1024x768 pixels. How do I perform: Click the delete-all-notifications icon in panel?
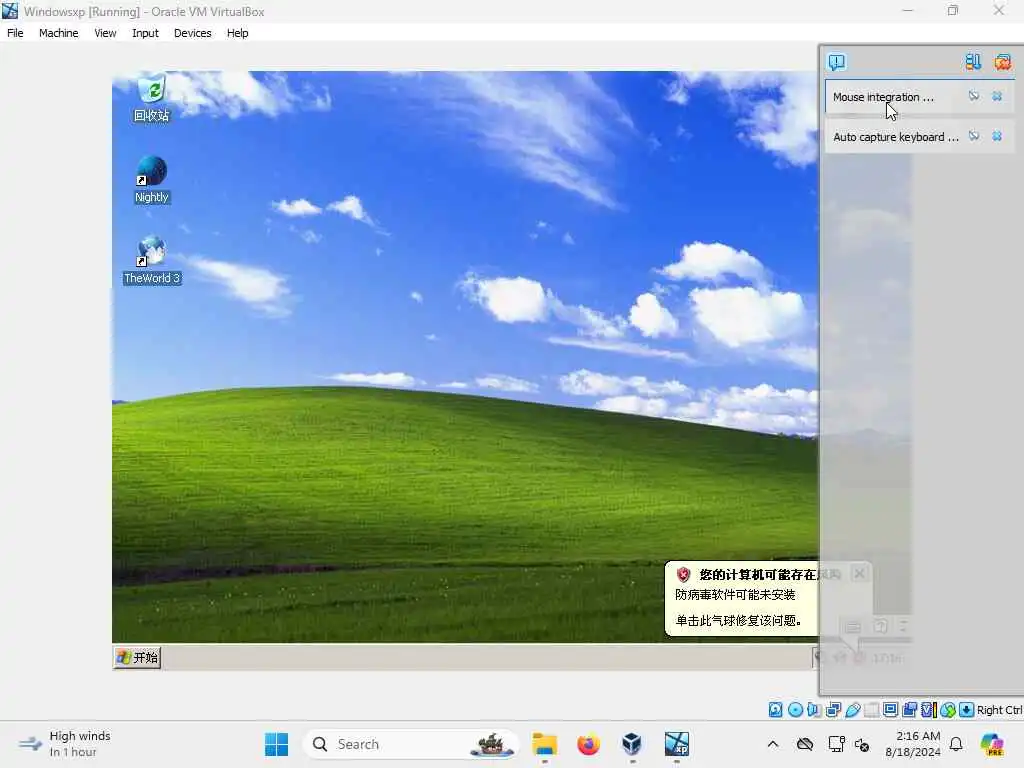1002,62
